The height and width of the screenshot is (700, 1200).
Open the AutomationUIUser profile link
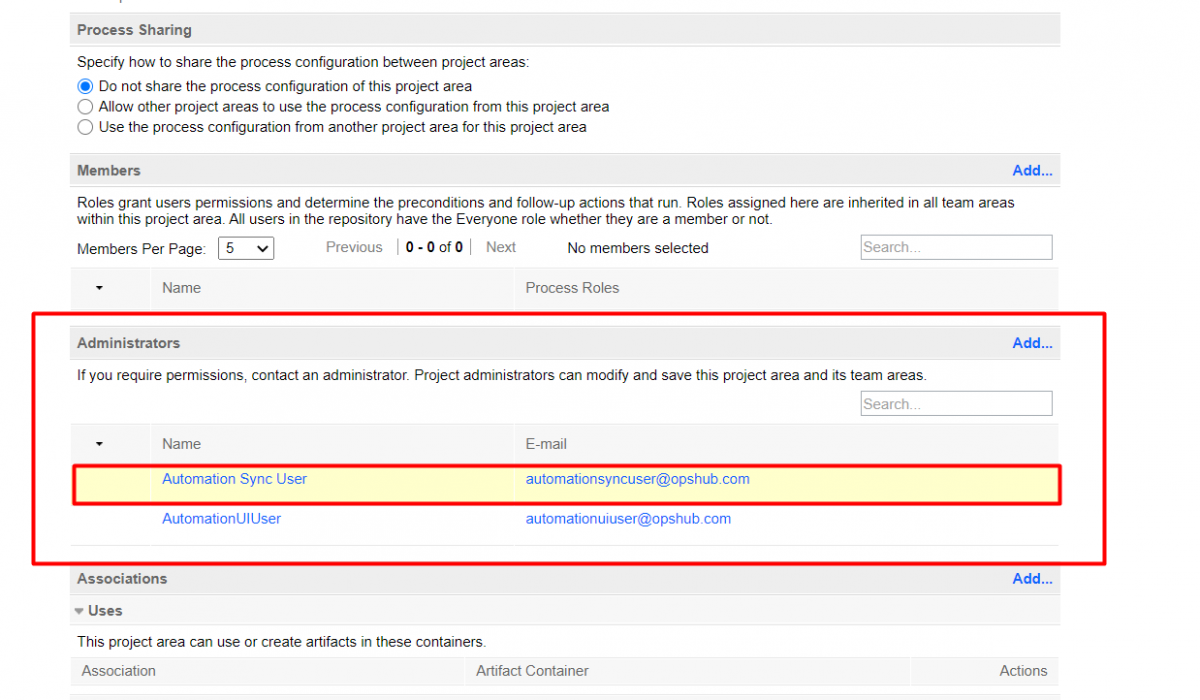[x=221, y=519]
